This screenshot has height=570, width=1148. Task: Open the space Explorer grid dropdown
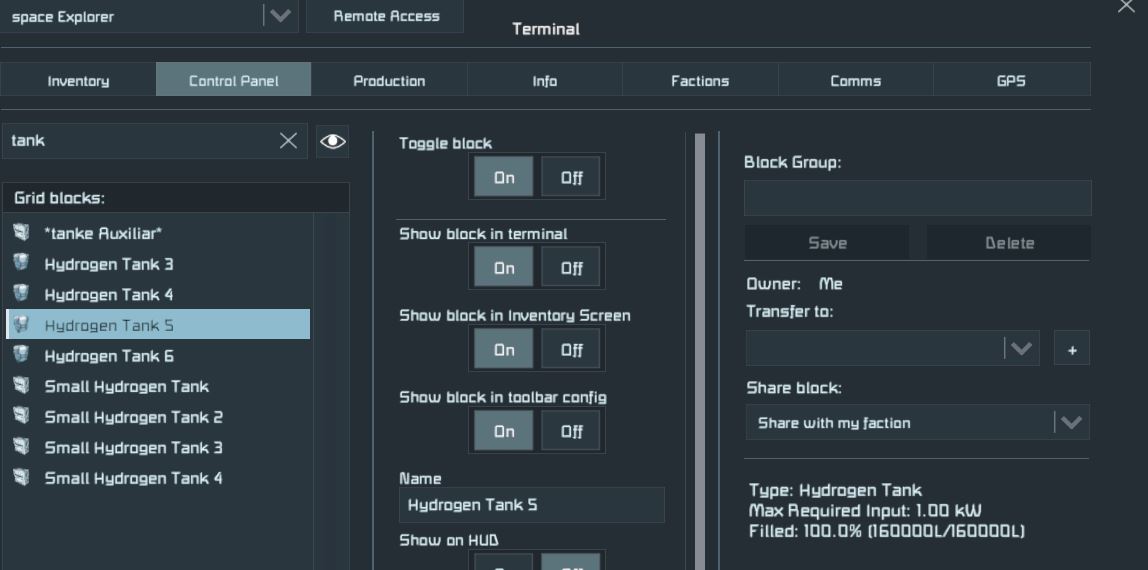(x=281, y=16)
